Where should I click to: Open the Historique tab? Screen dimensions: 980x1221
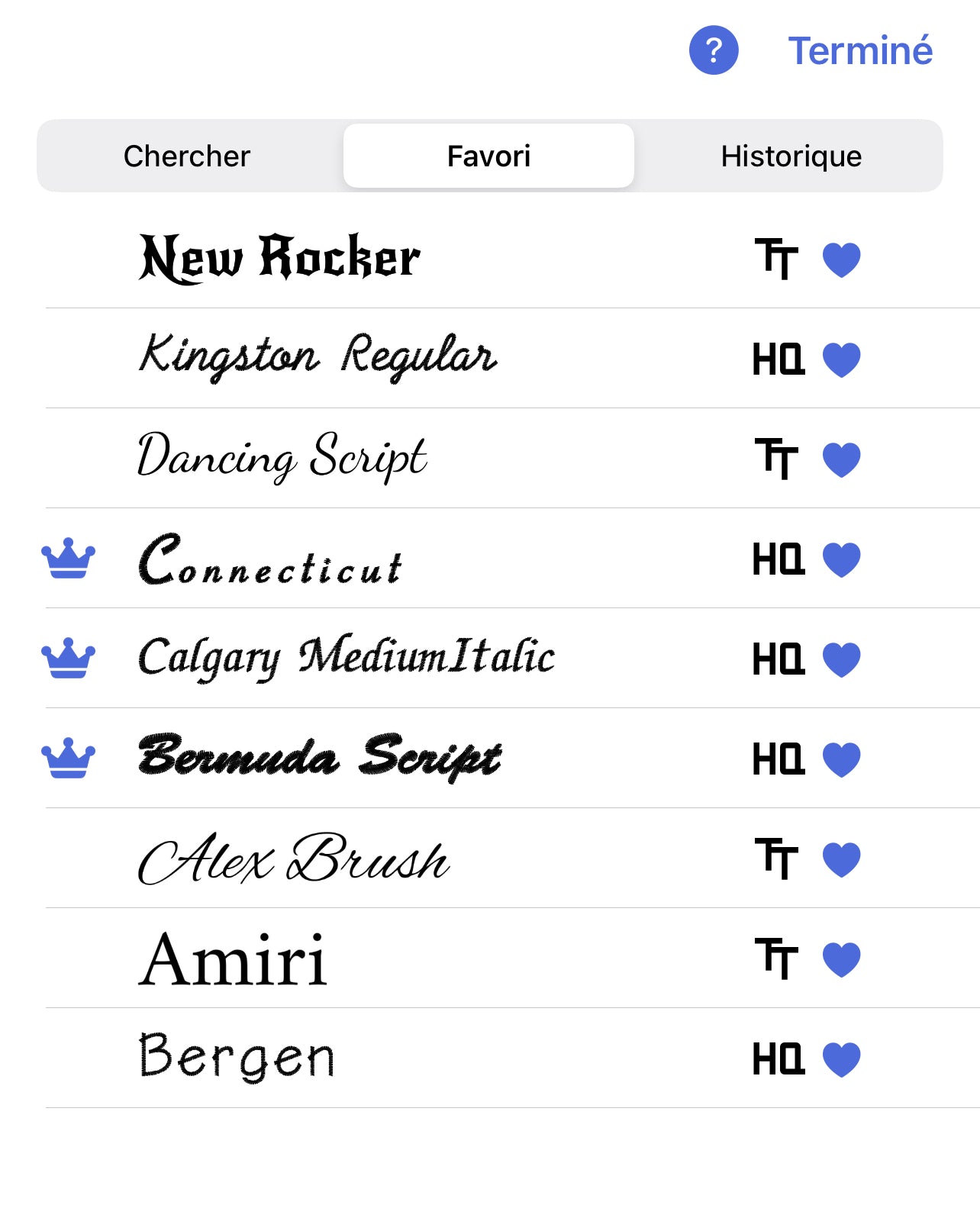tap(791, 156)
